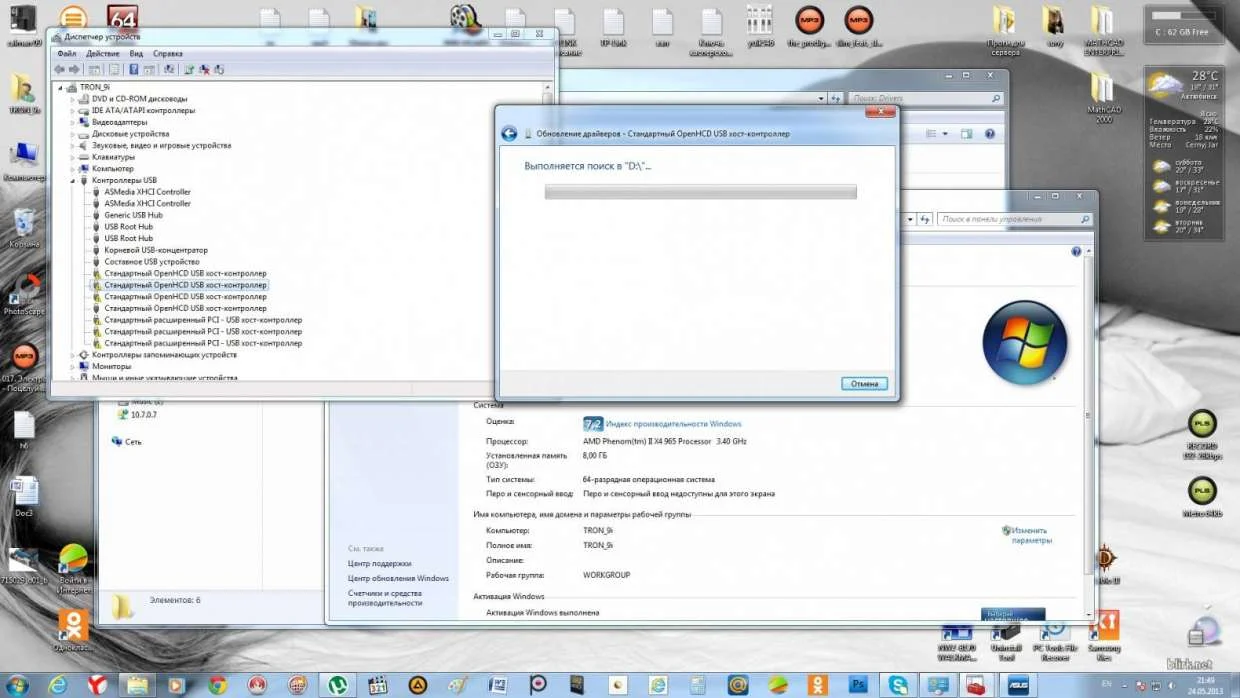This screenshot has height=698, width=1240.
Task: Click Счетчики и средства производительности link
Action: coord(385,598)
